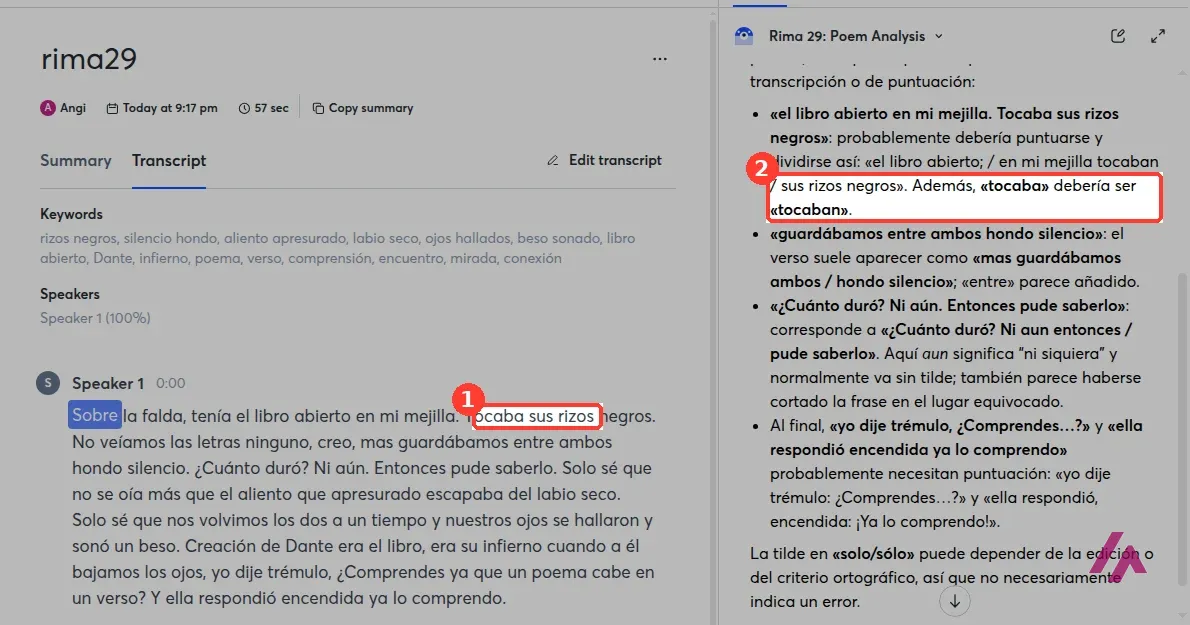Click the highlighted word Sobre in transcript
This screenshot has height=625, width=1190.
95,415
